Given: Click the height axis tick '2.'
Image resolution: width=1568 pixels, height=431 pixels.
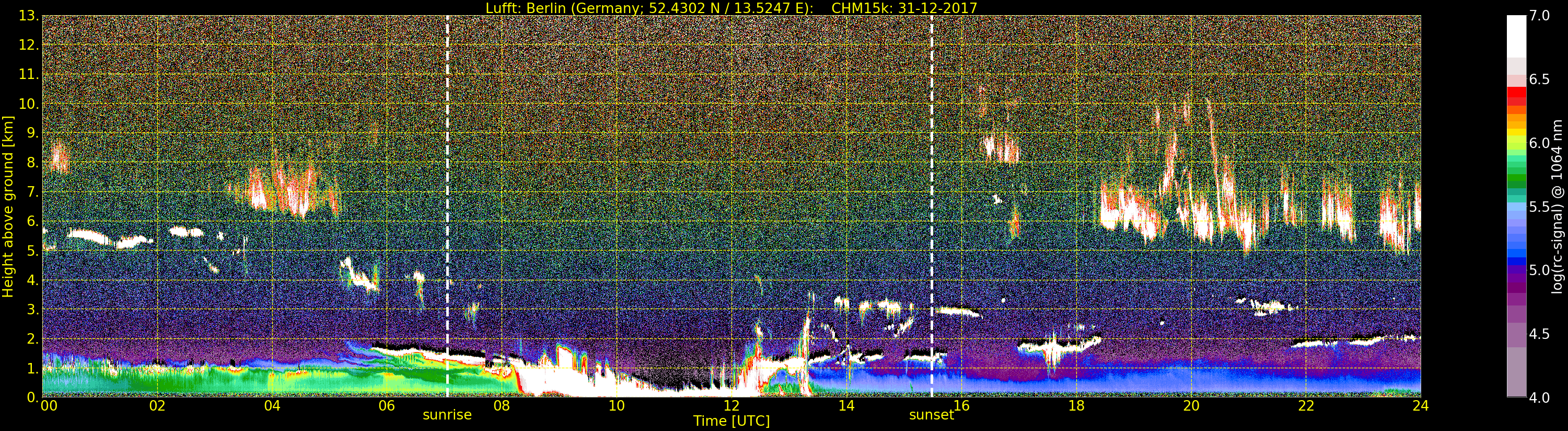Looking at the screenshot, I should (x=32, y=338).
